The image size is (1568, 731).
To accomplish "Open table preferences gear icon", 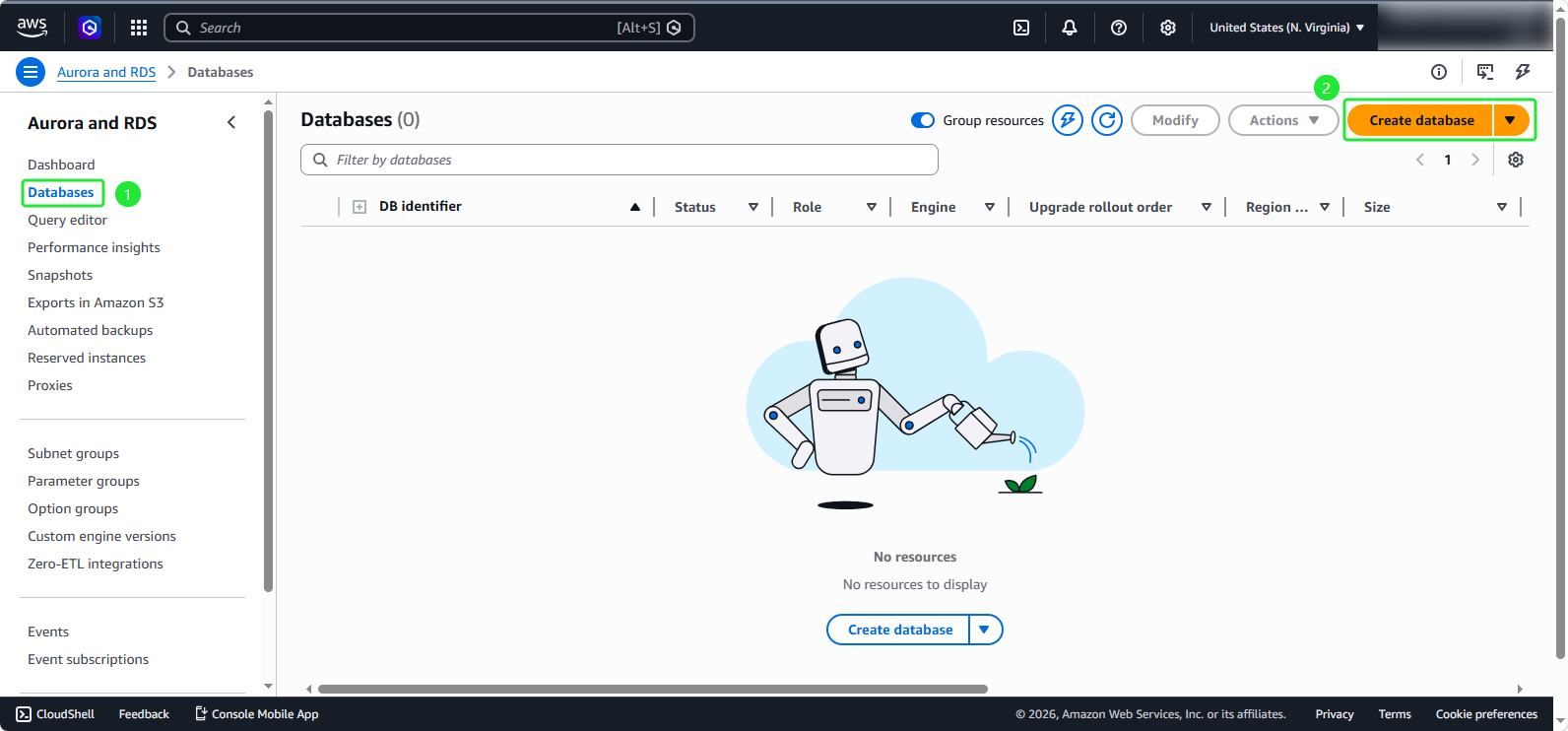I will point(1516,160).
